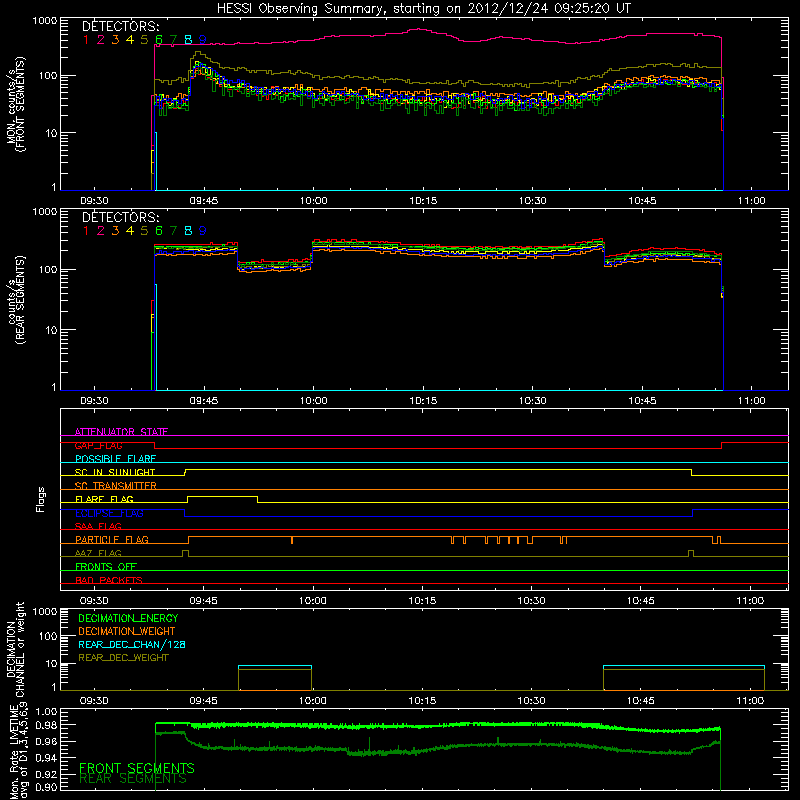Screen dimensions: 800x800
Task: Click detector 2 legend number in front panel
Action: [x=101, y=39]
